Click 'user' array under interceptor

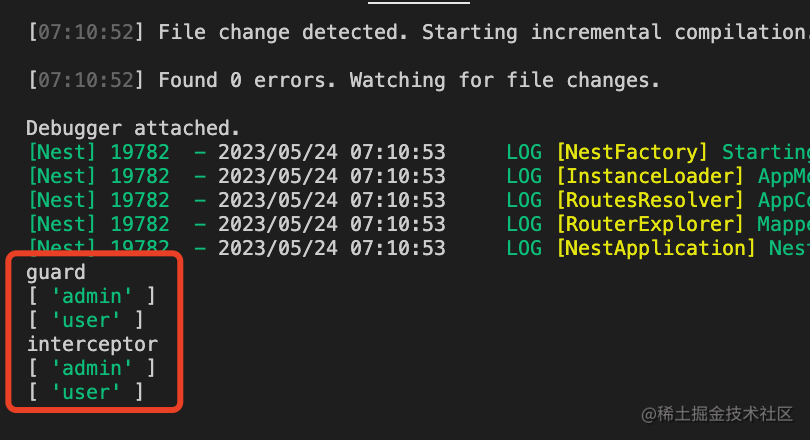click(86, 392)
